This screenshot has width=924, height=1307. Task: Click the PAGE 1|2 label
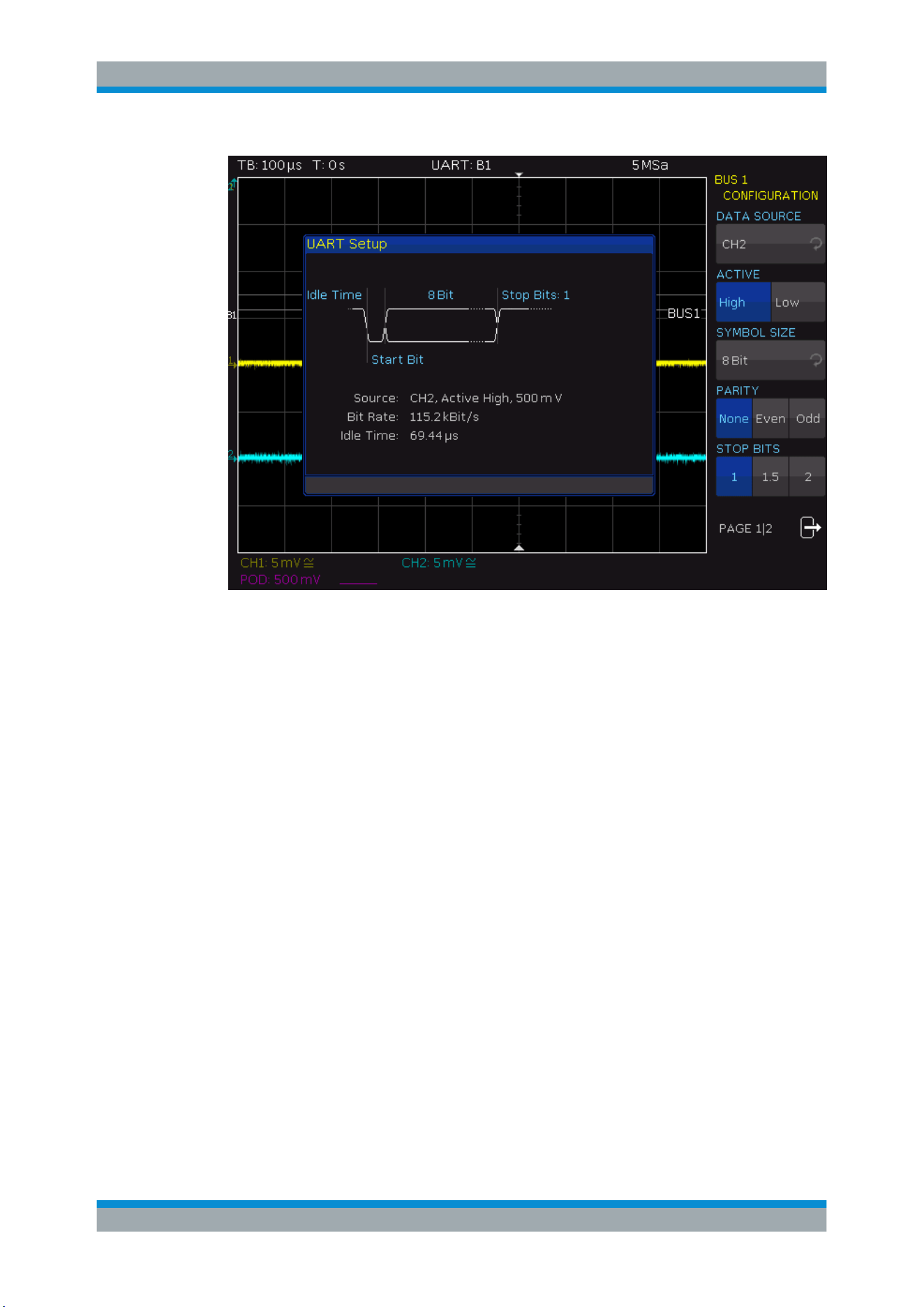pos(745,529)
